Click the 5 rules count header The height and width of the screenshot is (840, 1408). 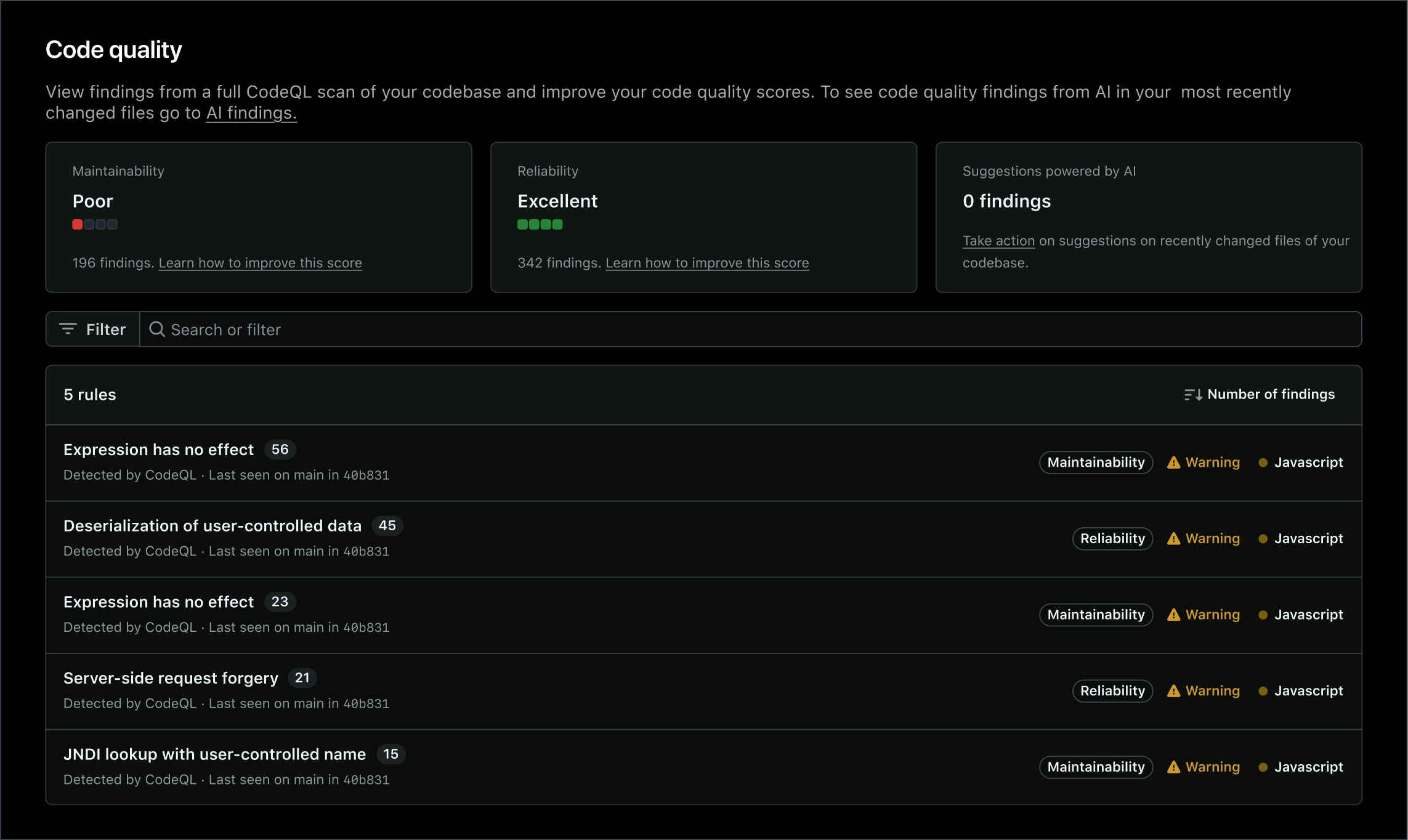90,395
